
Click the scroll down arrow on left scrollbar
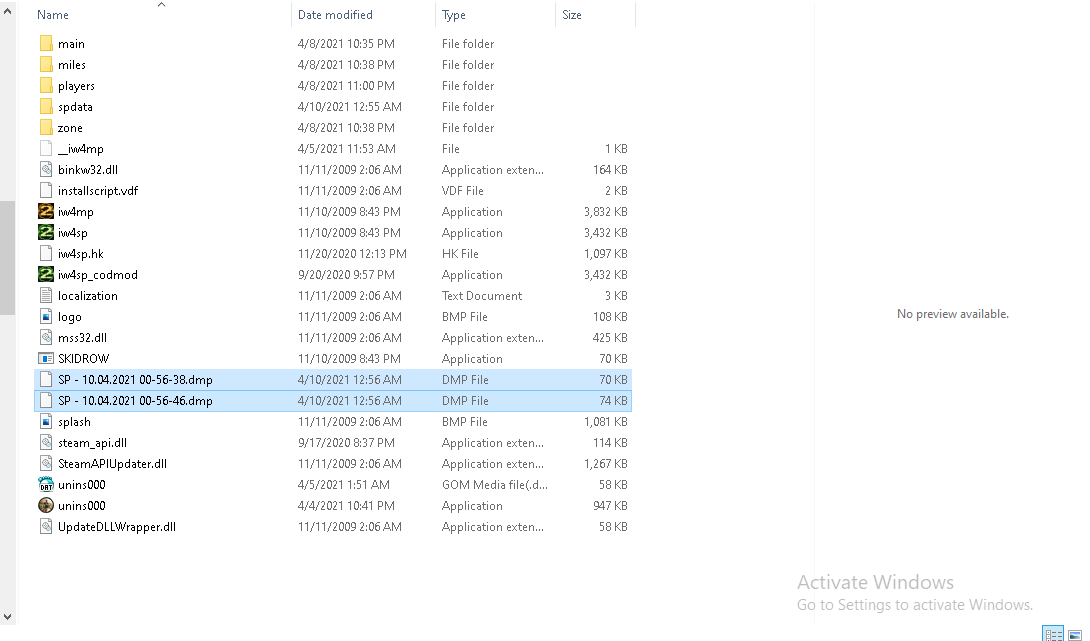tap(7, 617)
